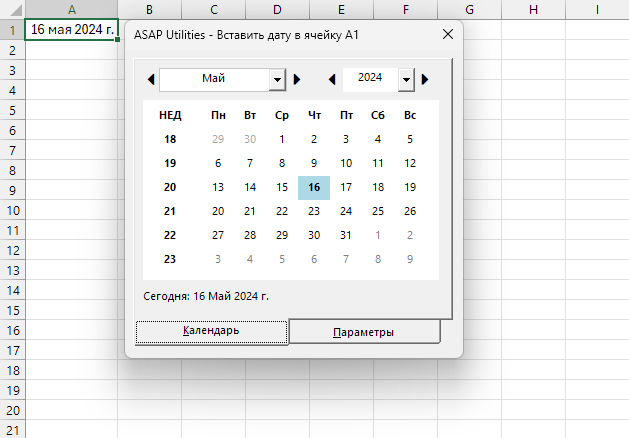Go to previous month arrow

151,79
